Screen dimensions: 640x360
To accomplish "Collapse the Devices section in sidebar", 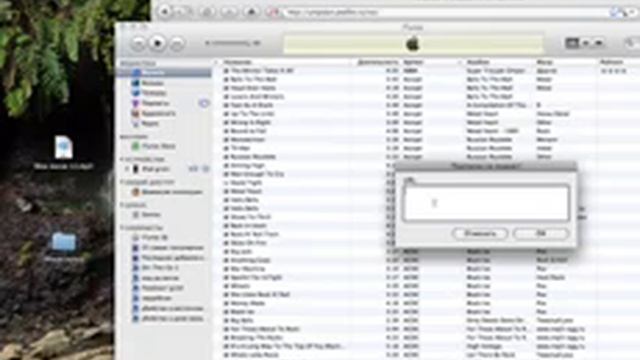I will pos(122,159).
